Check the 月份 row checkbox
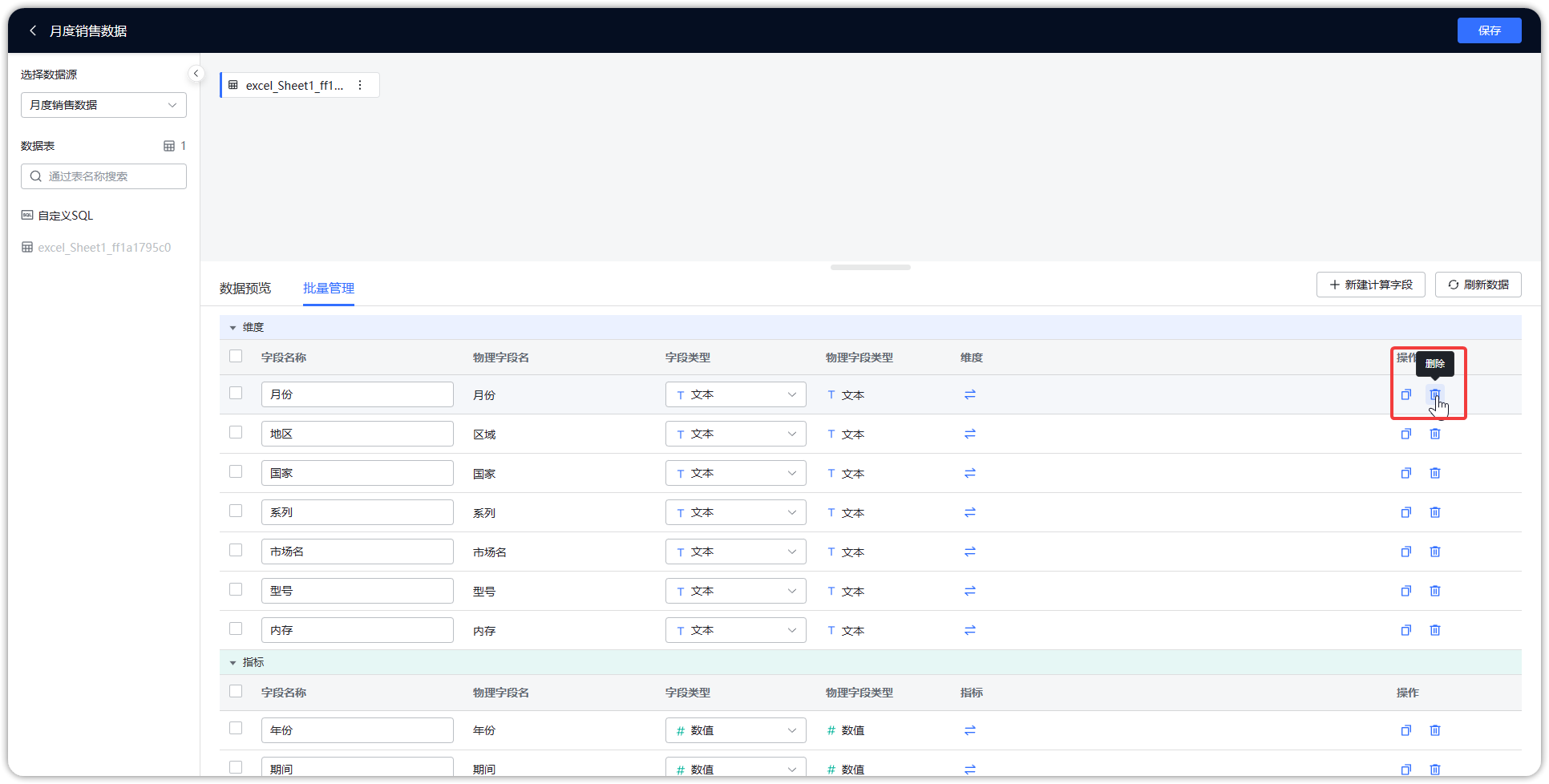The image size is (1549, 784). tap(236, 393)
